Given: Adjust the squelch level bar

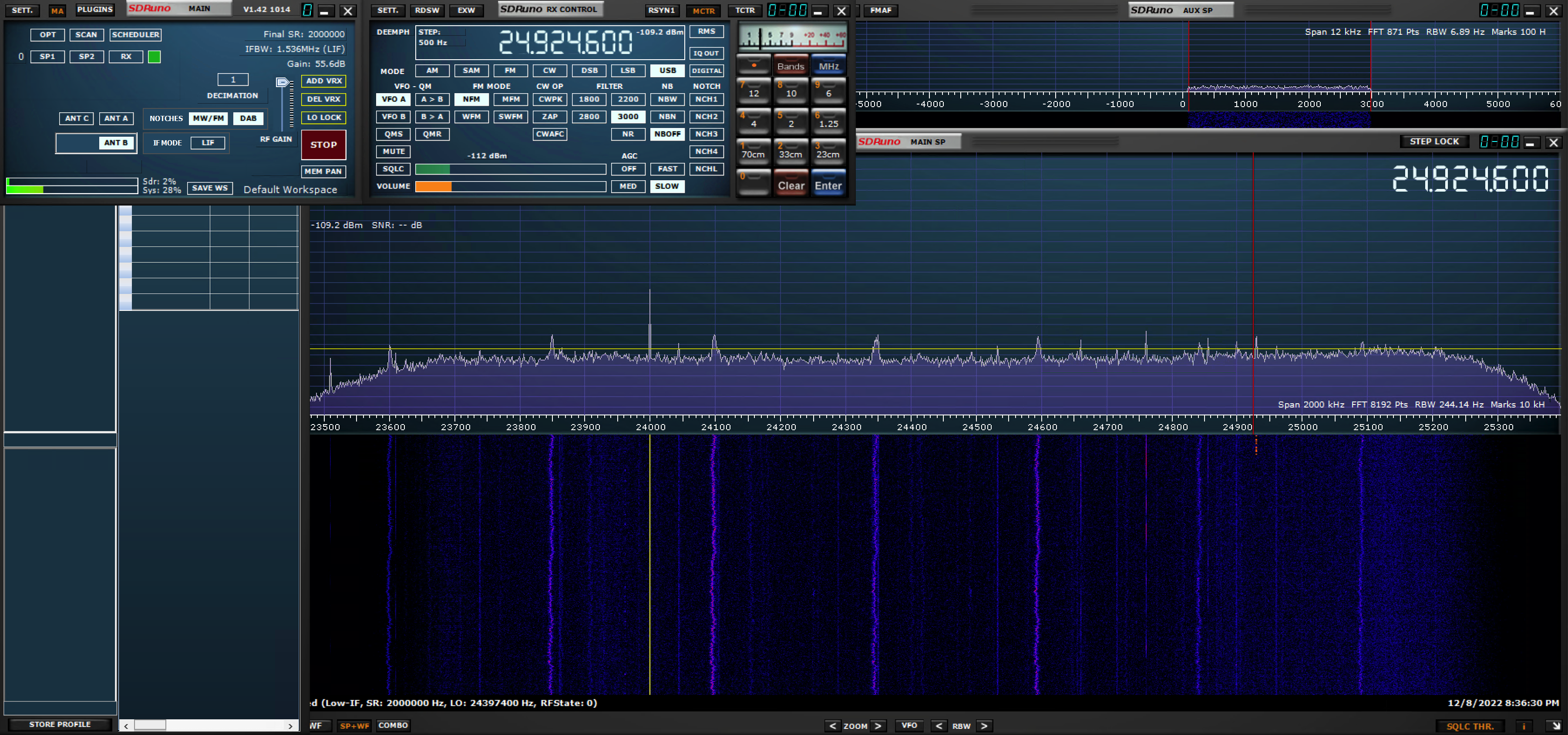Looking at the screenshot, I should tap(510, 169).
